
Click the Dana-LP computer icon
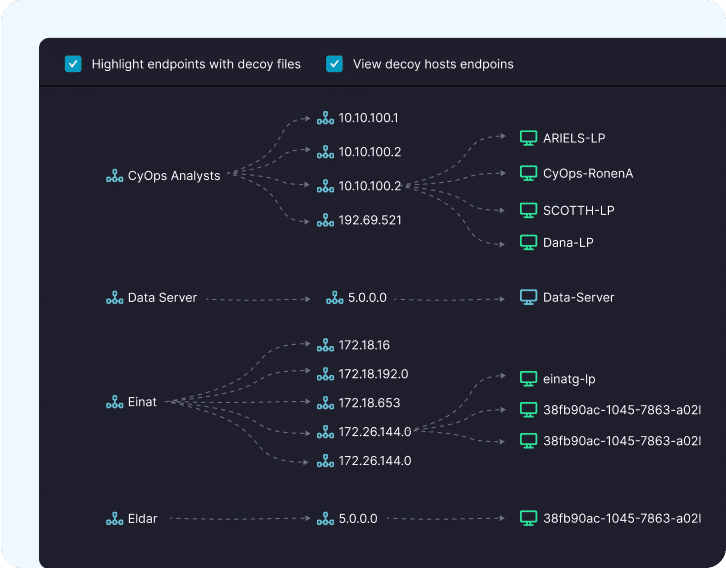[x=529, y=242]
